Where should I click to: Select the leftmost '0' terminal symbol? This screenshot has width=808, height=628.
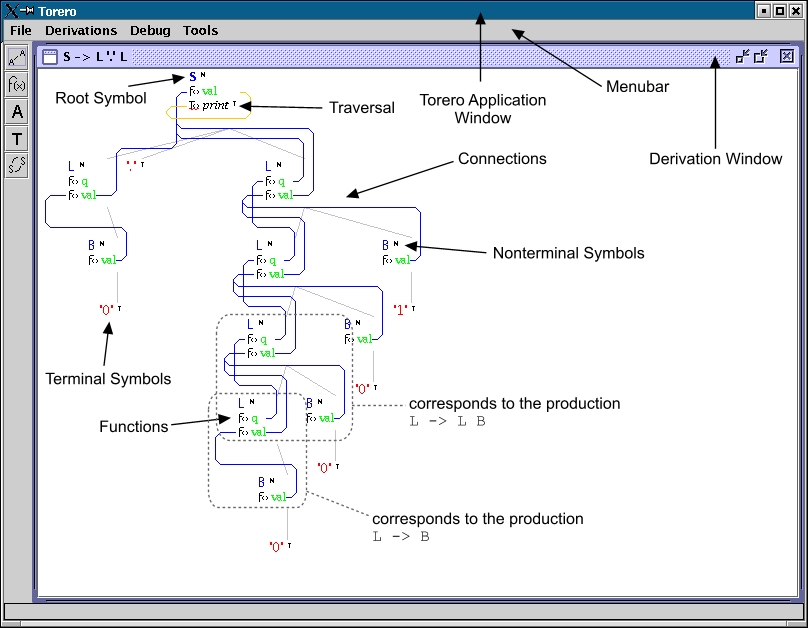[x=107, y=310]
